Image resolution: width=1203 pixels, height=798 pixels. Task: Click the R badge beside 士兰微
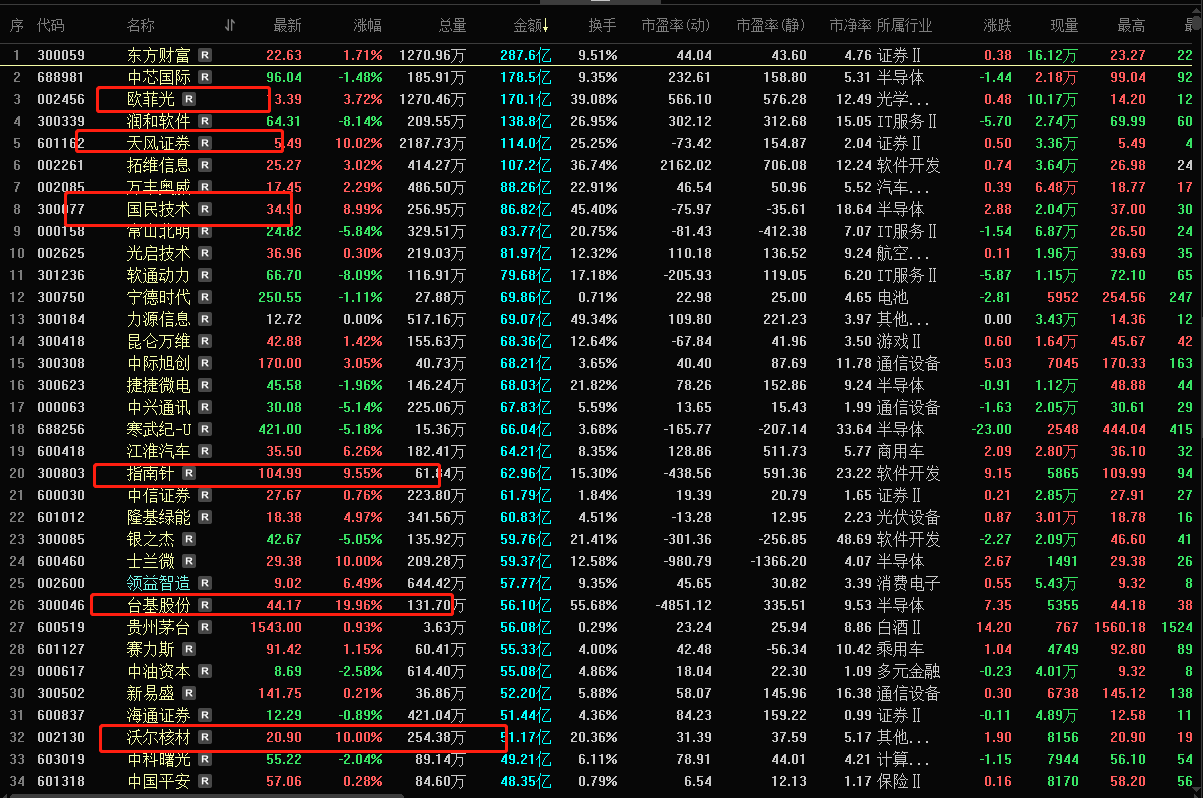pos(189,561)
